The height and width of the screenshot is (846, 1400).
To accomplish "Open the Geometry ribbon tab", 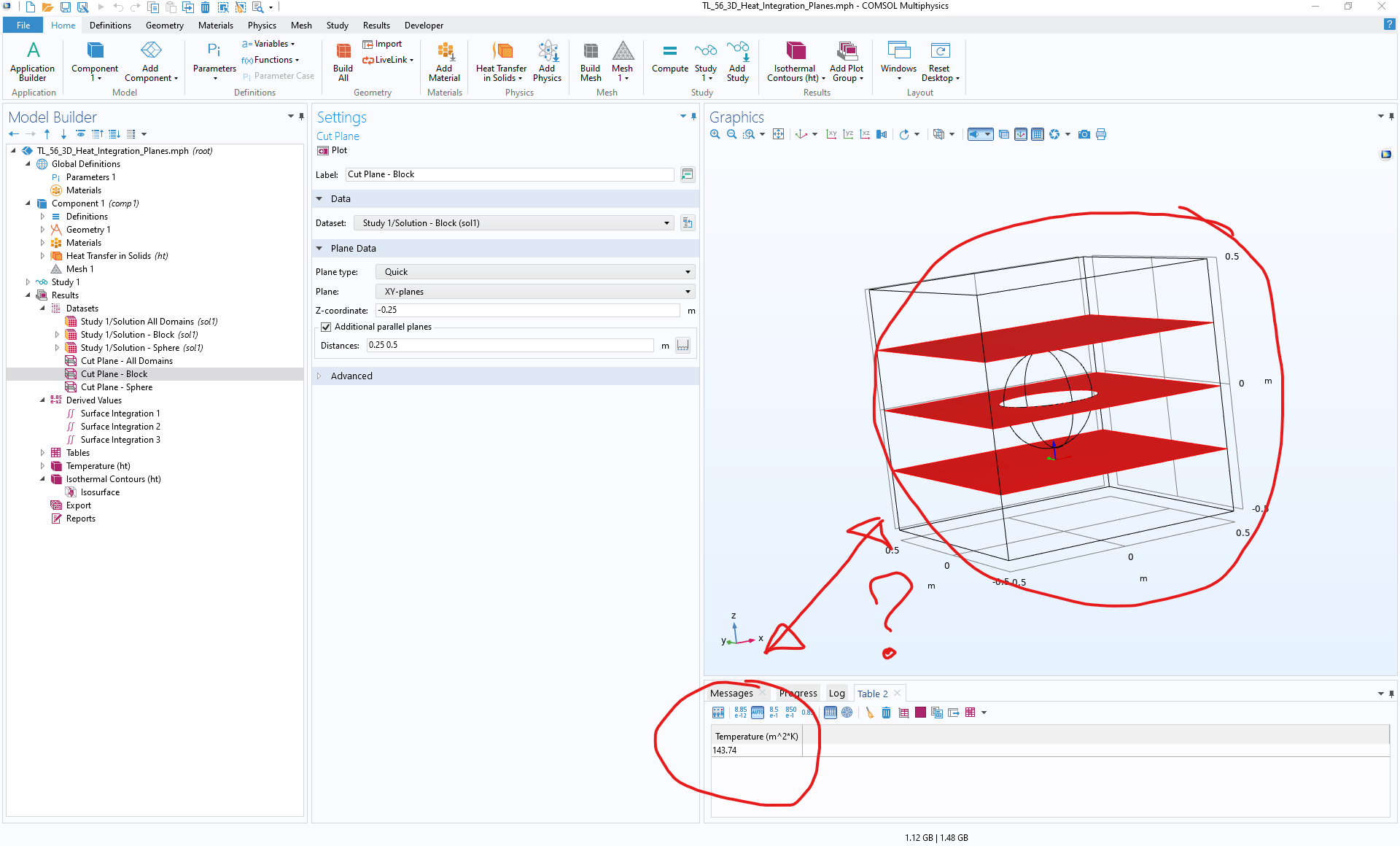I will pyautogui.click(x=165, y=26).
